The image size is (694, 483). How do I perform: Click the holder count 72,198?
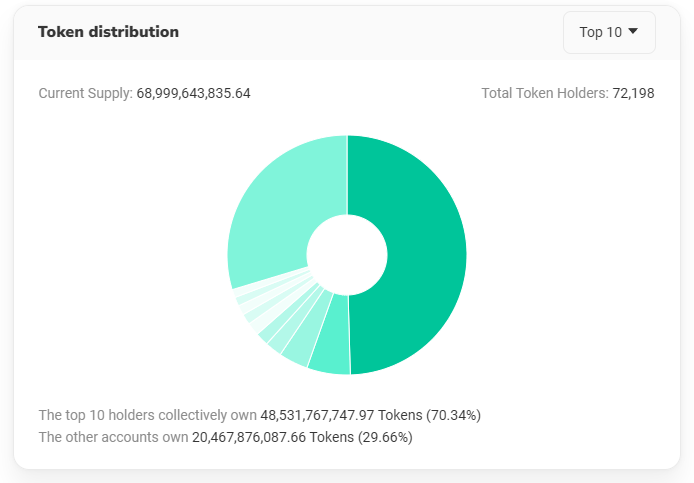(x=633, y=93)
